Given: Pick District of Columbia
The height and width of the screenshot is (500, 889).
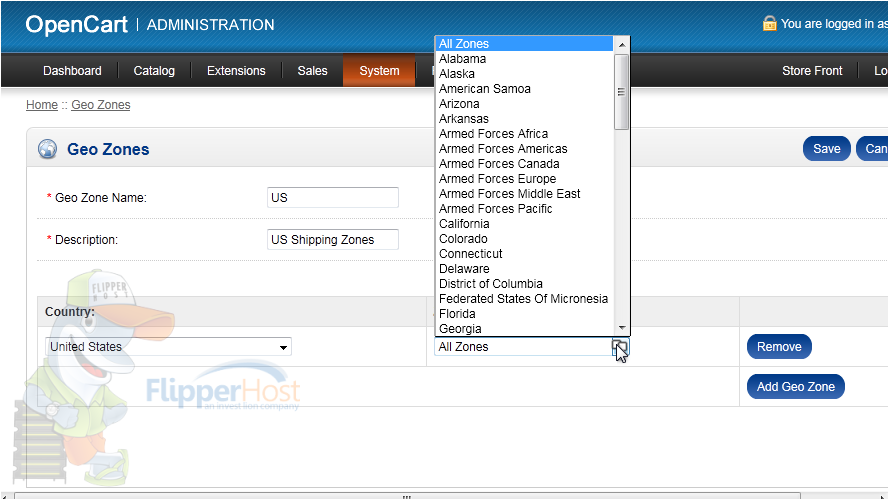Looking at the screenshot, I should click(524, 284).
